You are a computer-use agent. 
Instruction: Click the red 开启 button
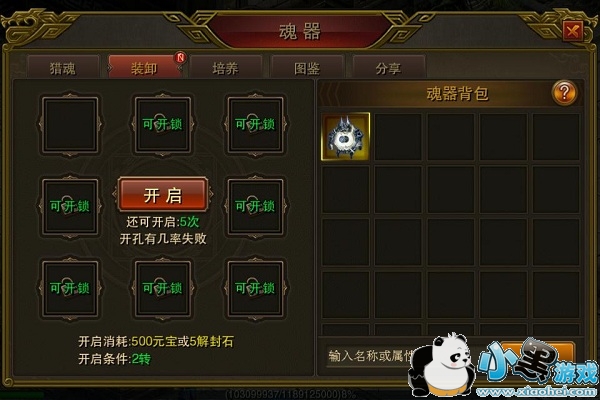[163, 195]
